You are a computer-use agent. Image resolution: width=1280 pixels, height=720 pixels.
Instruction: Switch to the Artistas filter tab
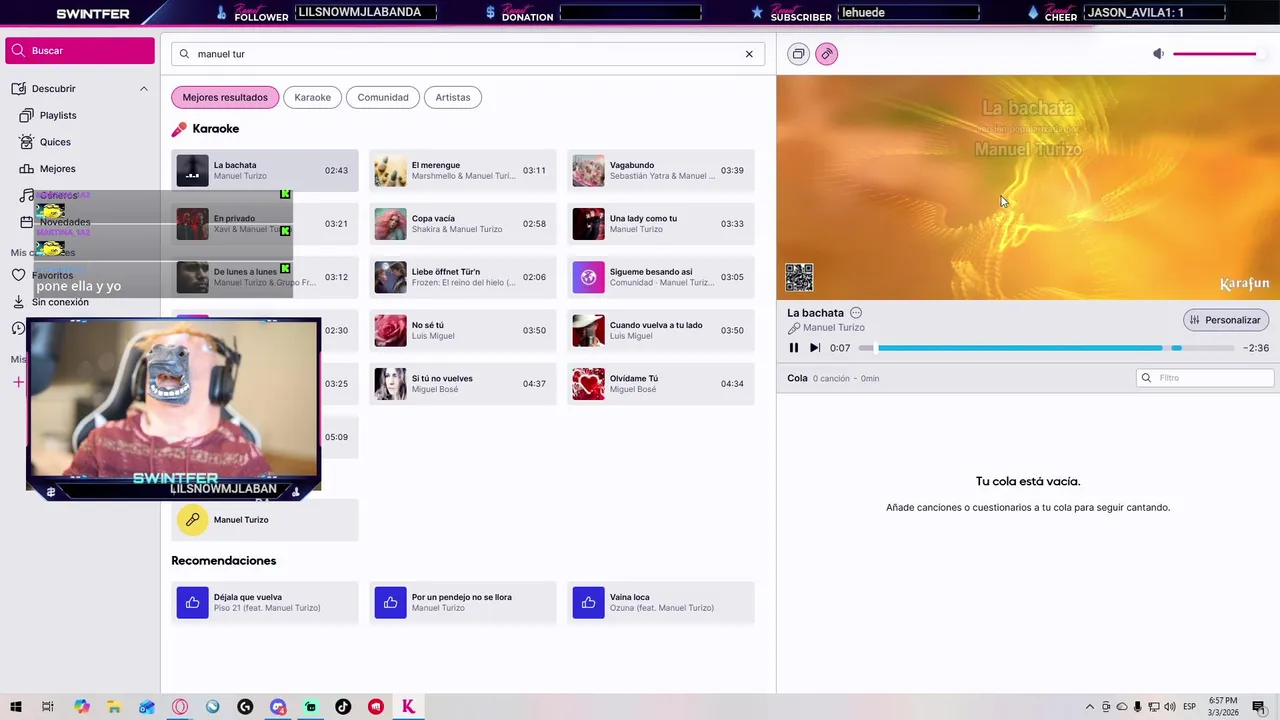tap(453, 97)
